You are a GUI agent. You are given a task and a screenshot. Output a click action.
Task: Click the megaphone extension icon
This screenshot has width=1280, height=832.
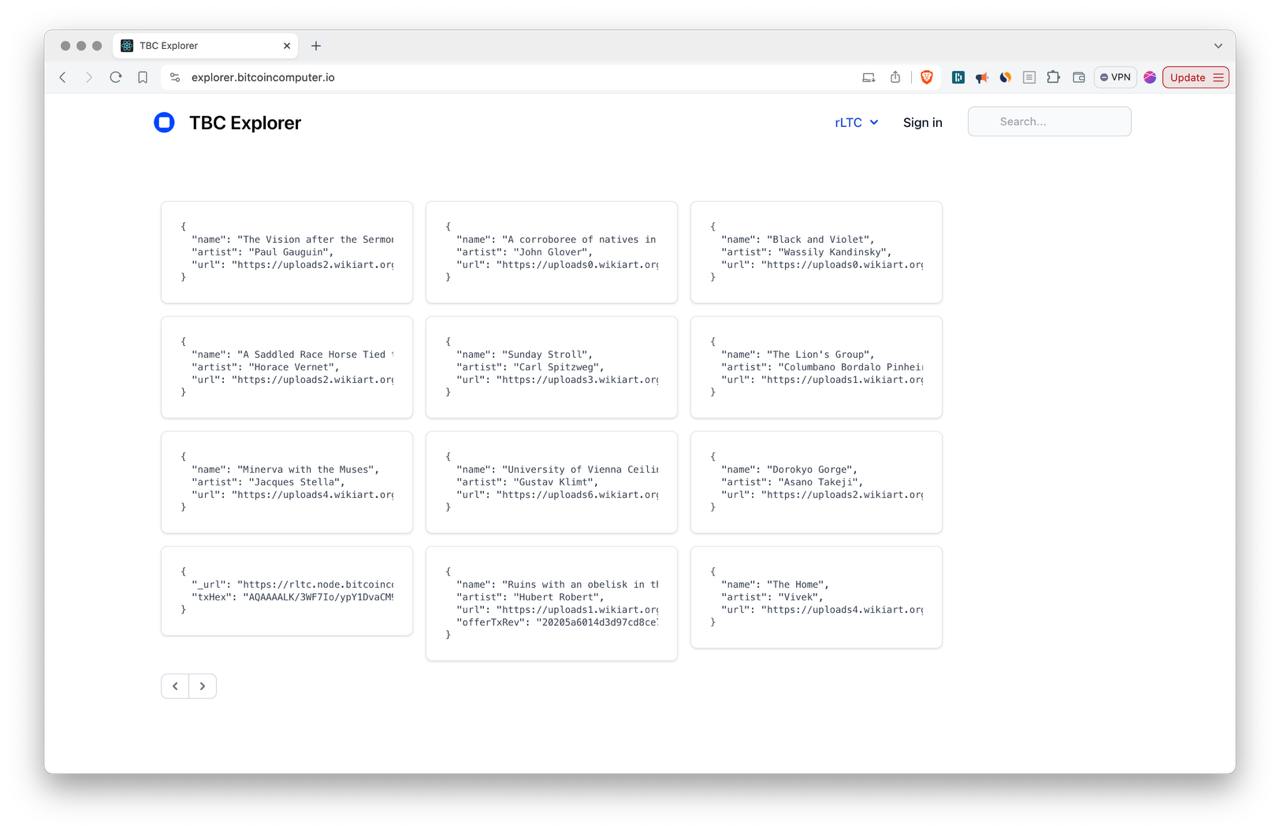pos(982,77)
